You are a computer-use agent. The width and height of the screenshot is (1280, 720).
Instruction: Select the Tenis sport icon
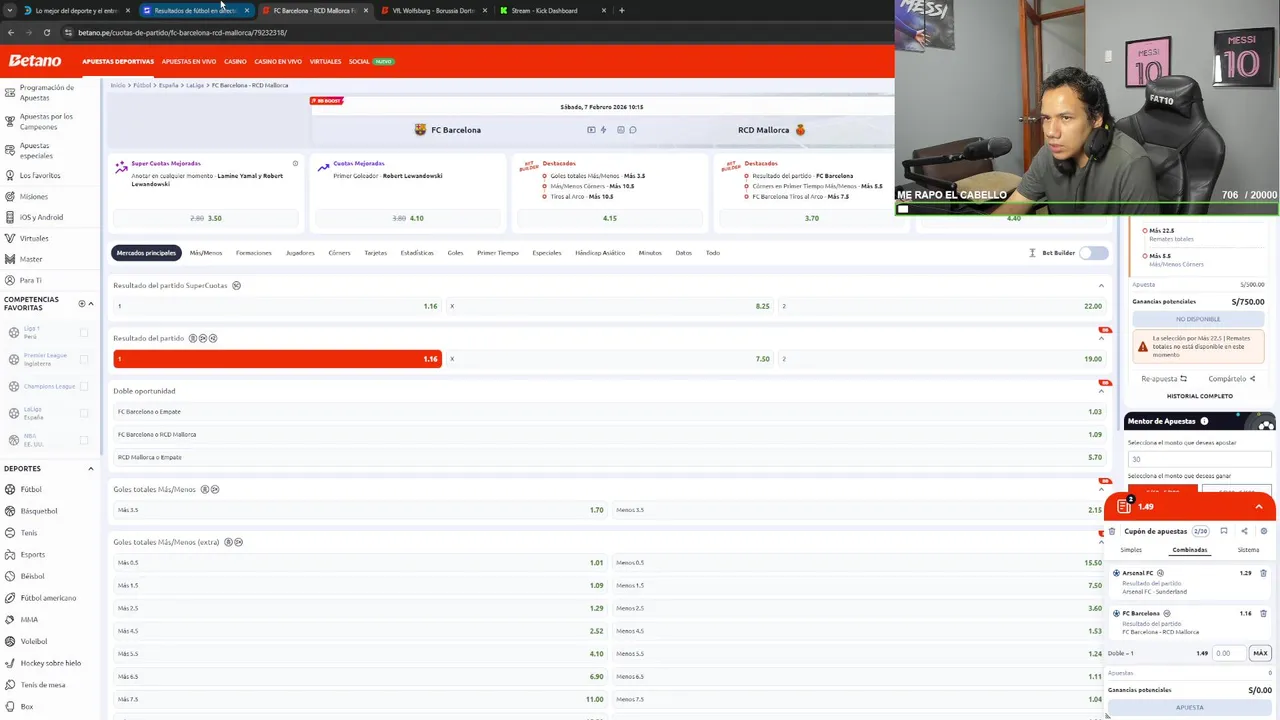click(10, 533)
